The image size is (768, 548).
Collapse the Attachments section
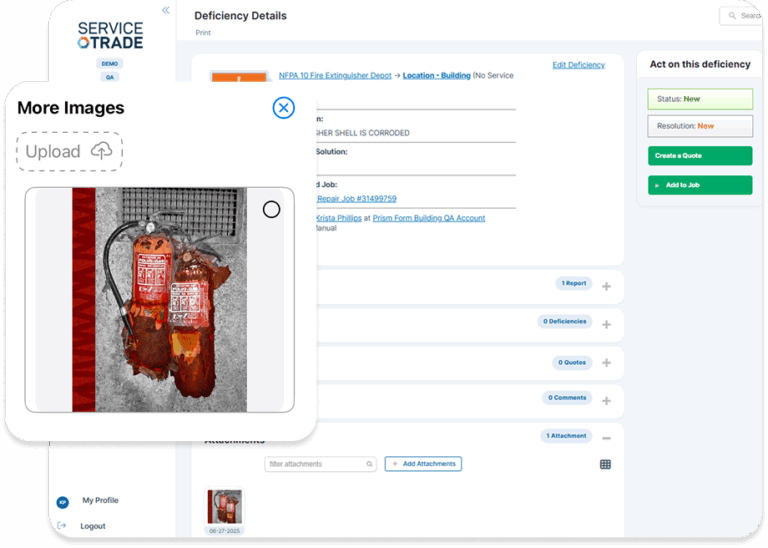coord(606,438)
